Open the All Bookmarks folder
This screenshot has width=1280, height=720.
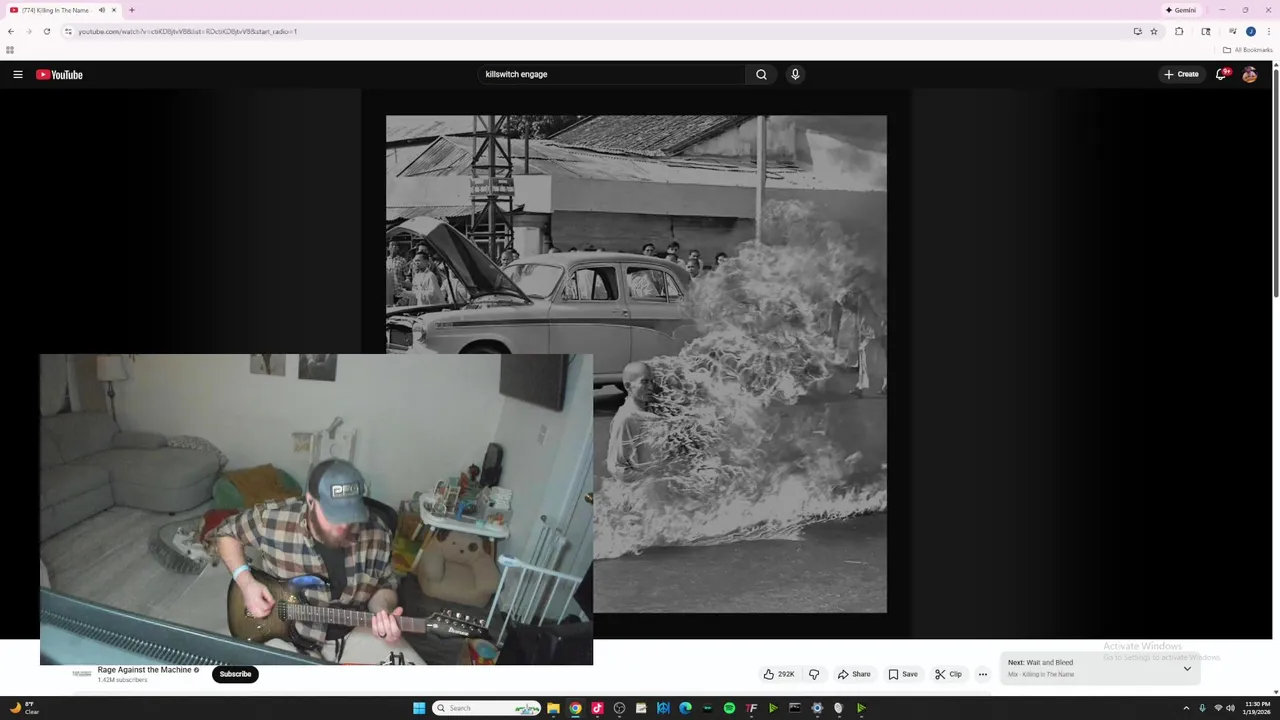pyautogui.click(x=1247, y=50)
